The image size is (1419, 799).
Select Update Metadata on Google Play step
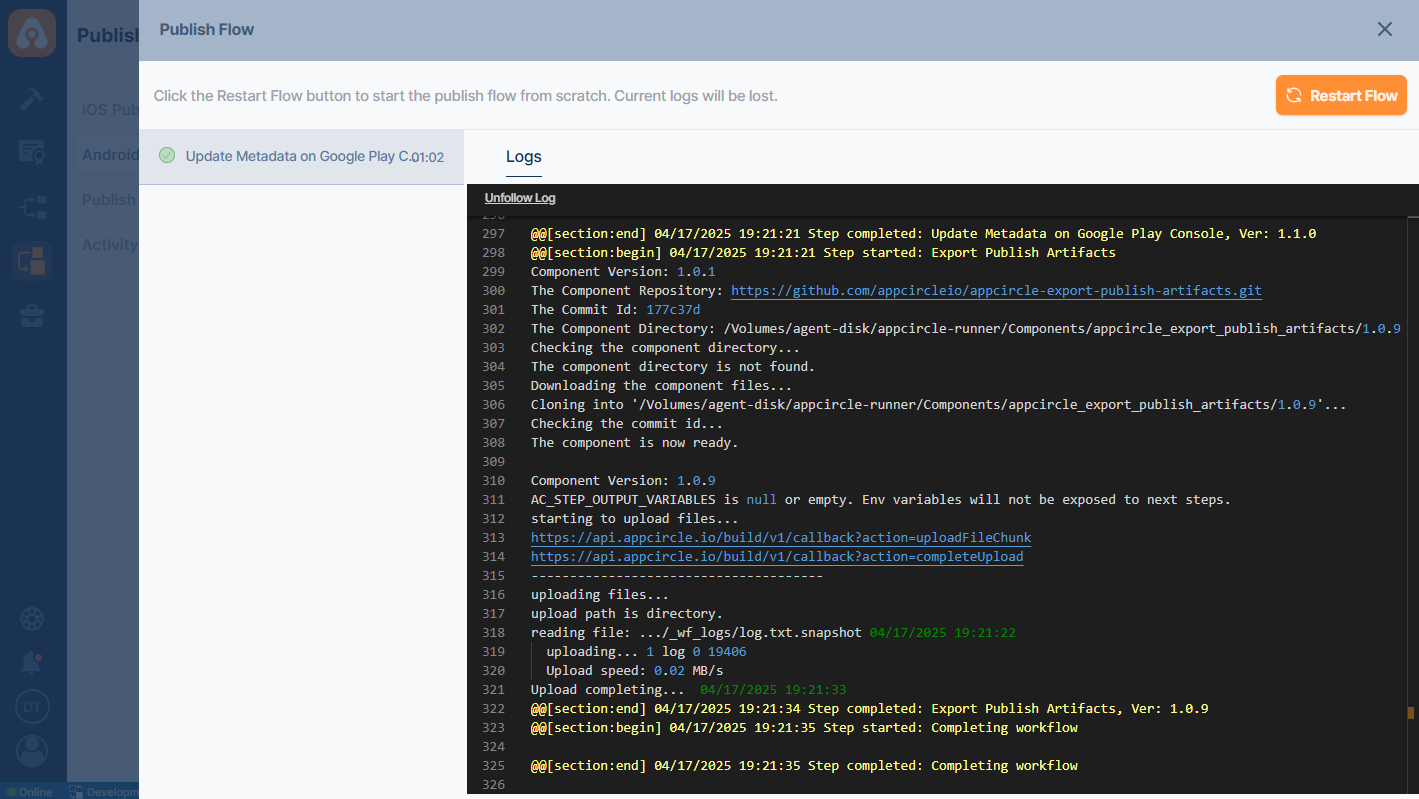(x=301, y=157)
